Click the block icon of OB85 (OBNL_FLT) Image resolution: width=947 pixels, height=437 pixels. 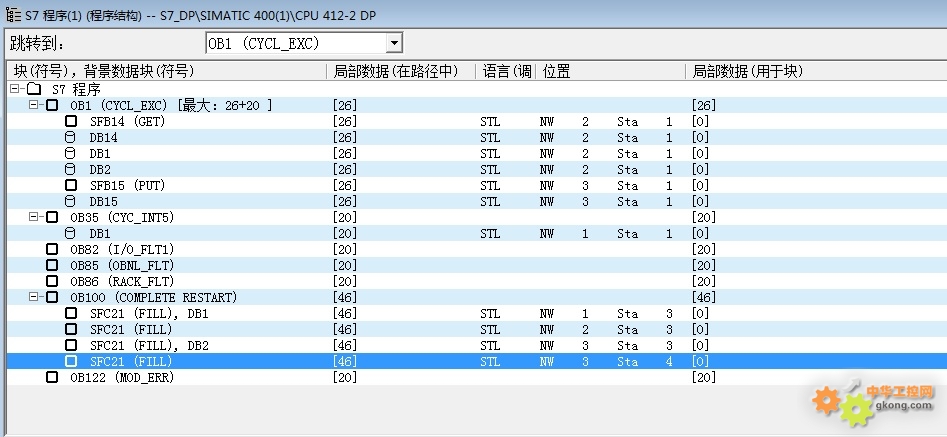53,265
